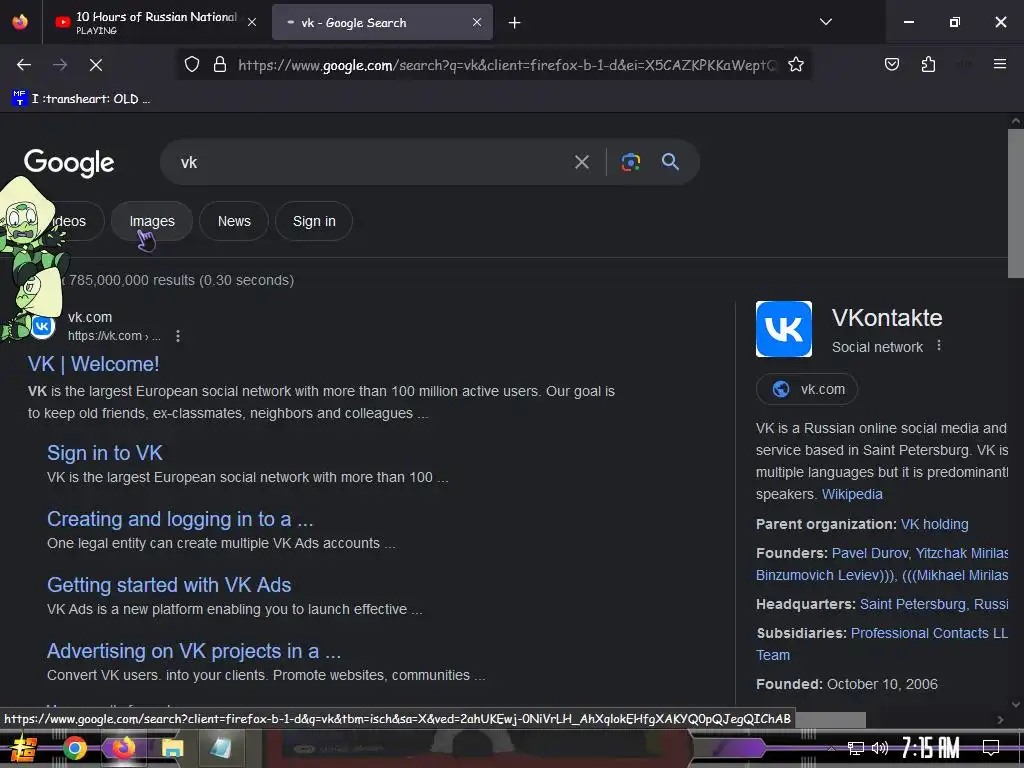Open more options beside Social network
1024x768 pixels.
[939, 345]
